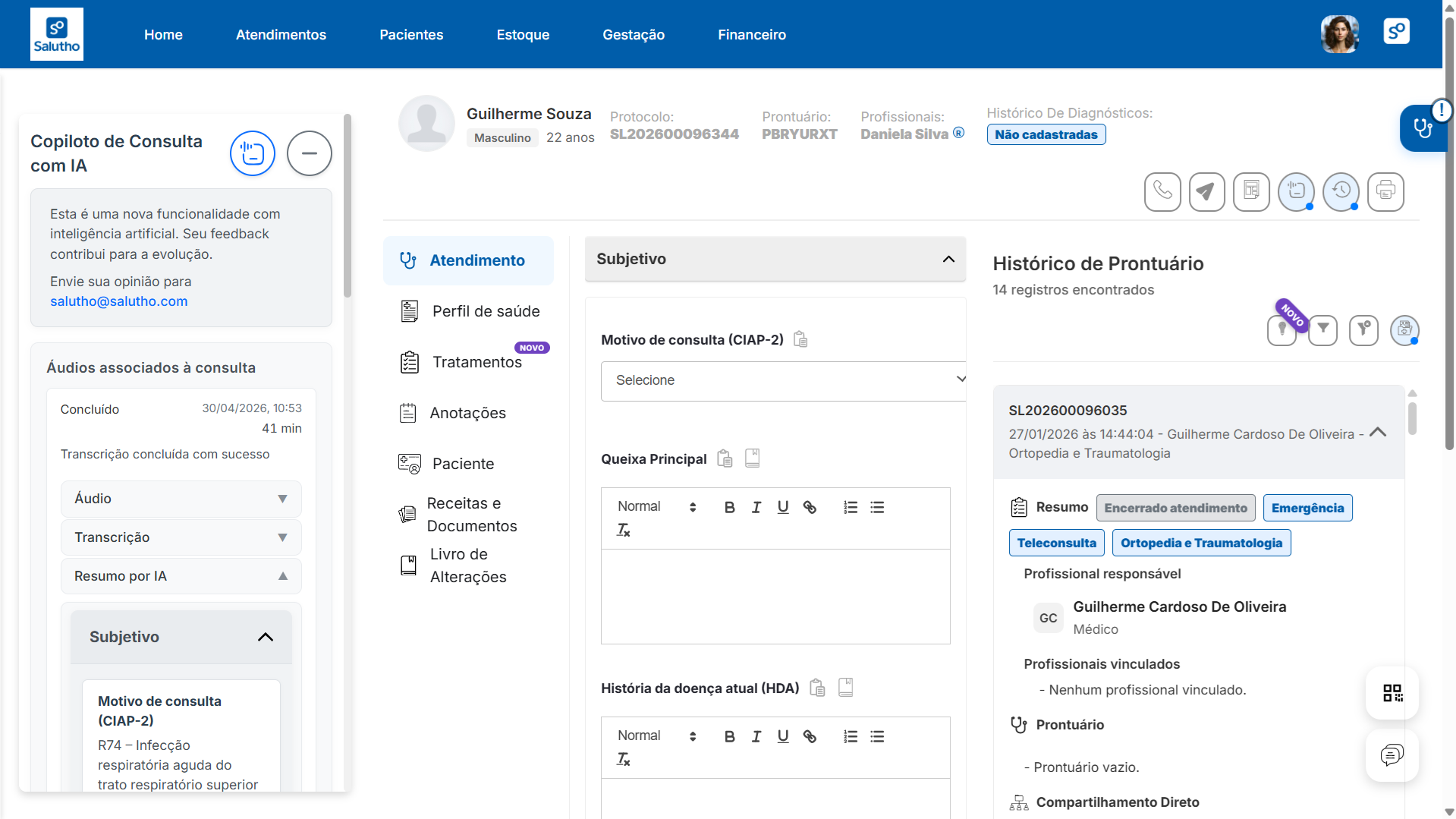
Task: Open the Gestação menu
Action: (x=634, y=35)
